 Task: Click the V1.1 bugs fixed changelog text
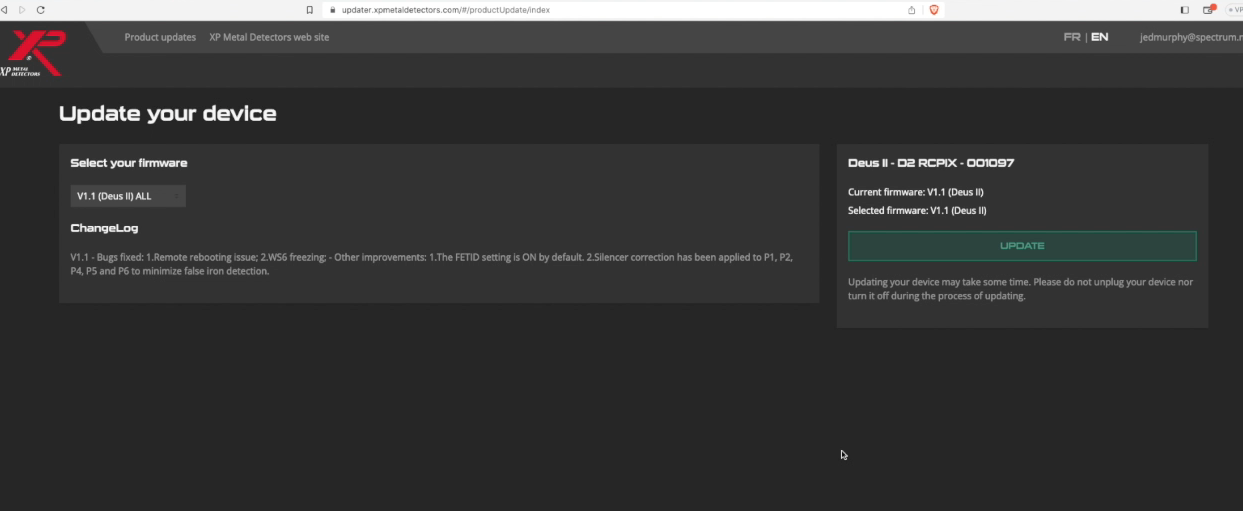pos(432,264)
